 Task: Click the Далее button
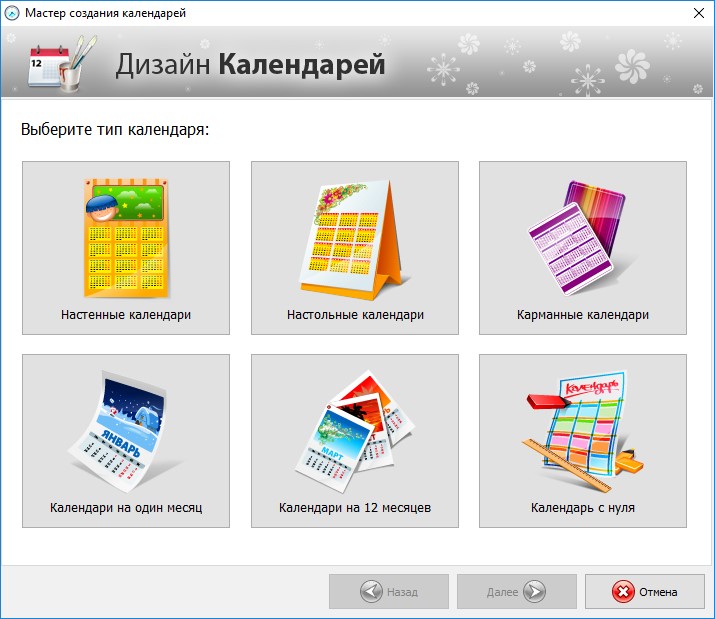pyautogui.click(x=517, y=592)
